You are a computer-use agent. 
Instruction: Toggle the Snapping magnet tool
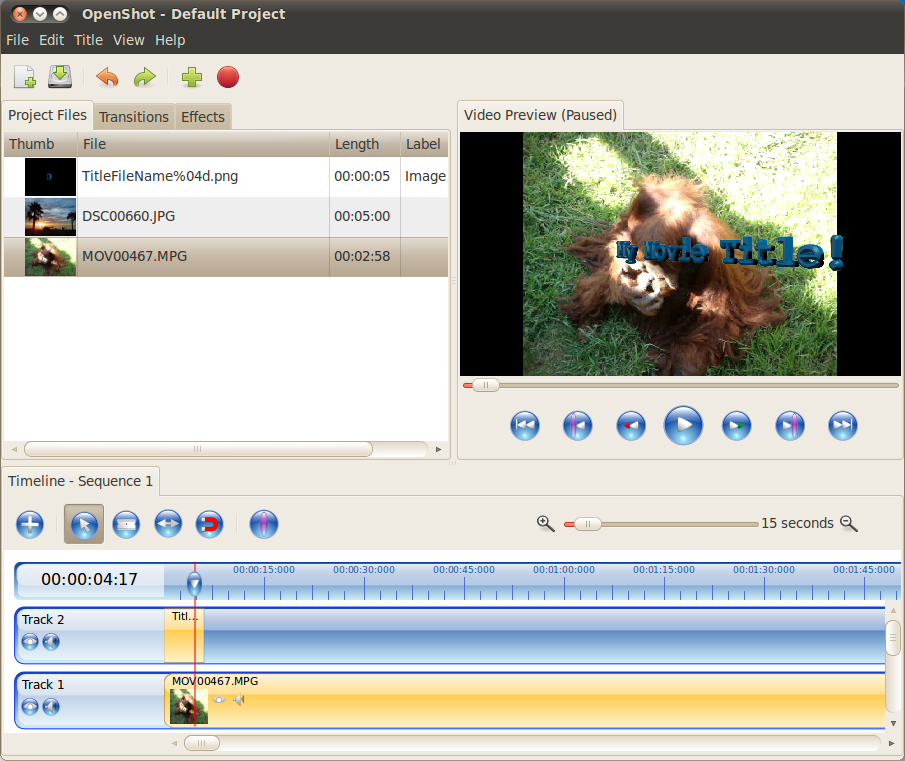(208, 524)
